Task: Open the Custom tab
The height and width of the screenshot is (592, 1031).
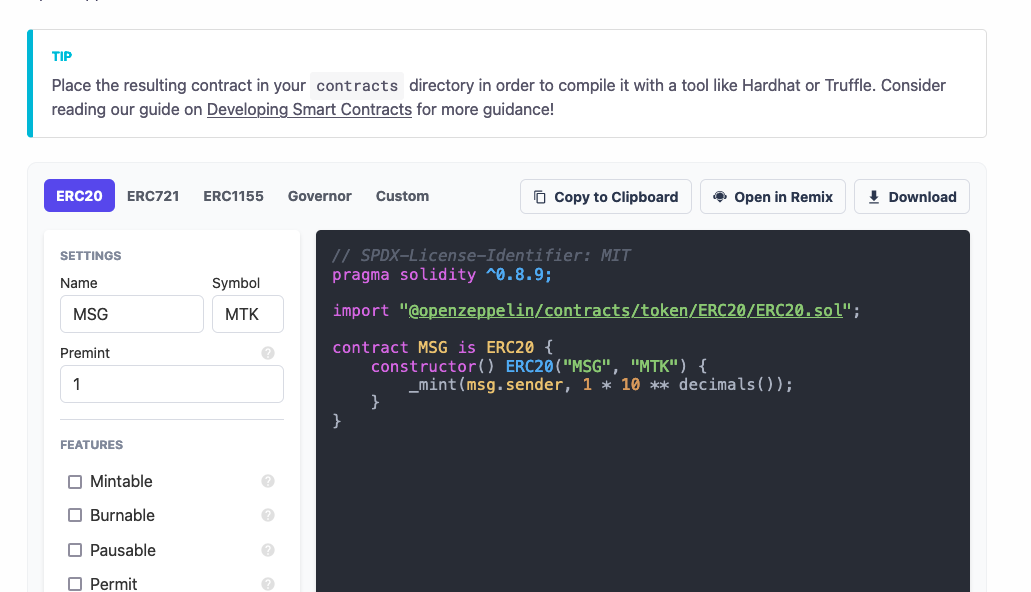Action: tap(402, 195)
